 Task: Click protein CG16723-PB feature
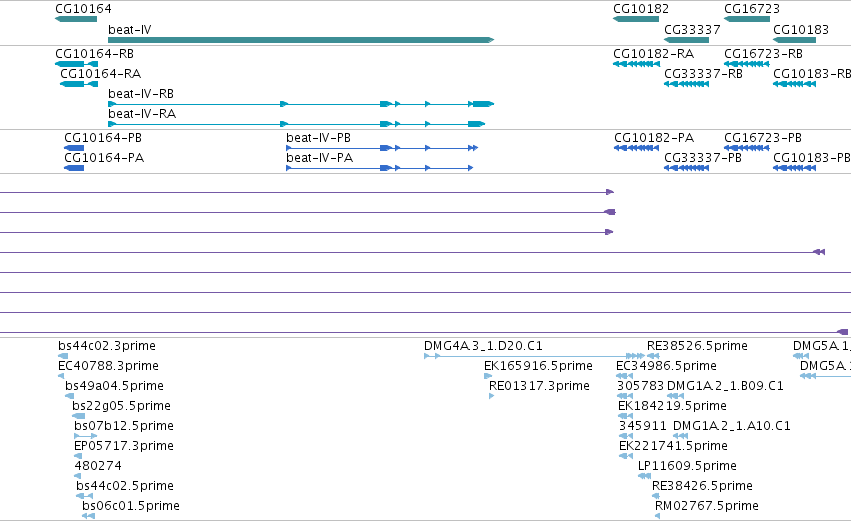click(747, 148)
